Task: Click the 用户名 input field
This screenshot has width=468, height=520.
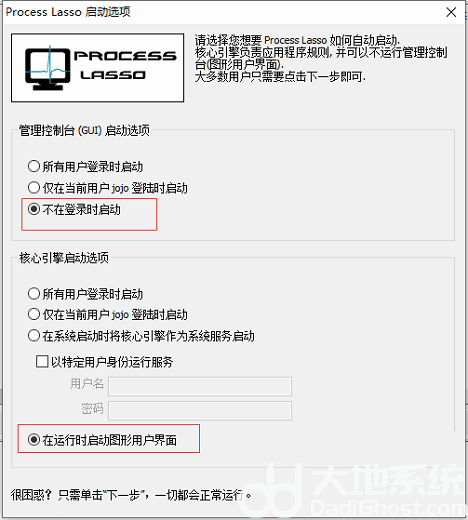Action: point(200,386)
